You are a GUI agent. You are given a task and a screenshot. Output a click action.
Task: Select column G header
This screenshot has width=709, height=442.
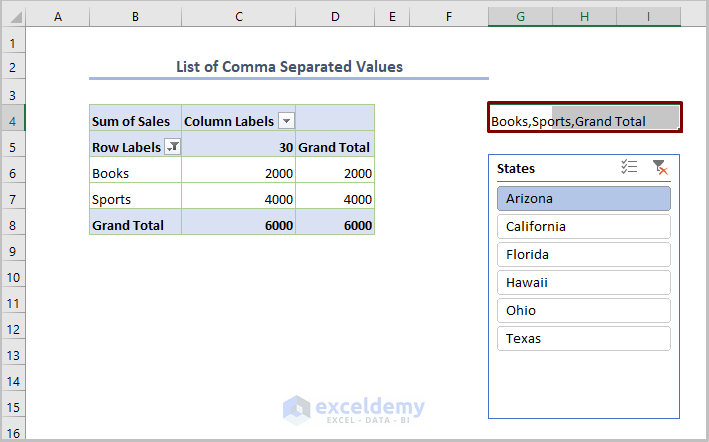520,17
